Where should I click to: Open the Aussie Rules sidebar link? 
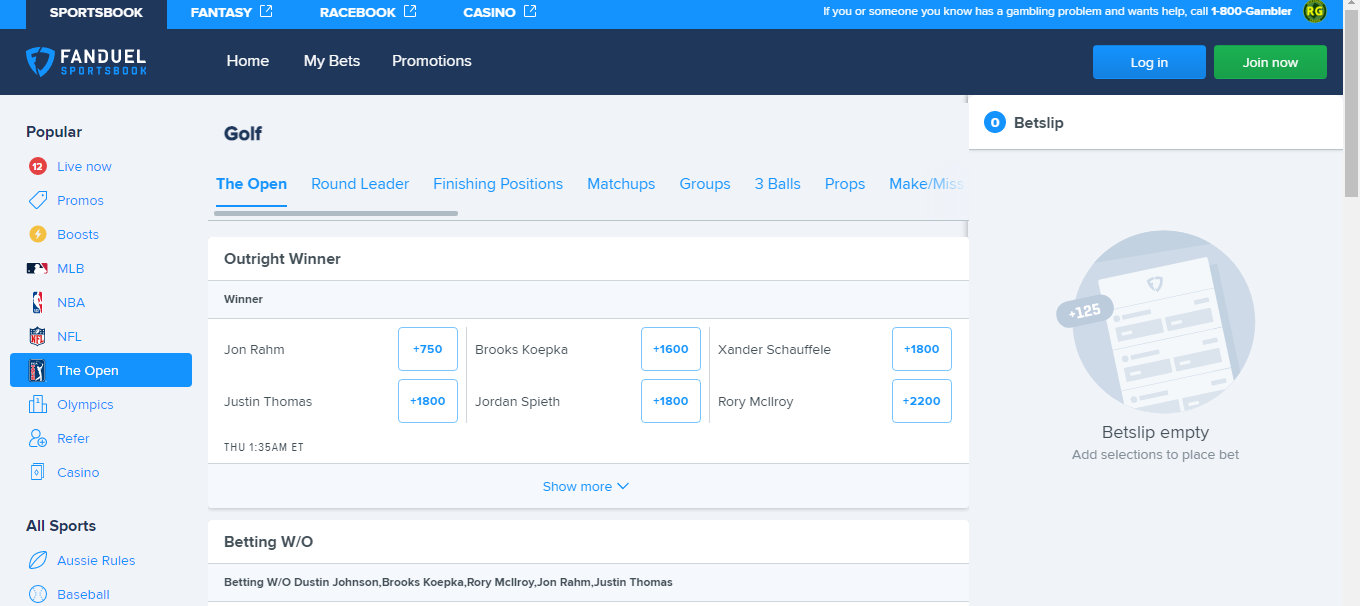pyautogui.click(x=96, y=561)
